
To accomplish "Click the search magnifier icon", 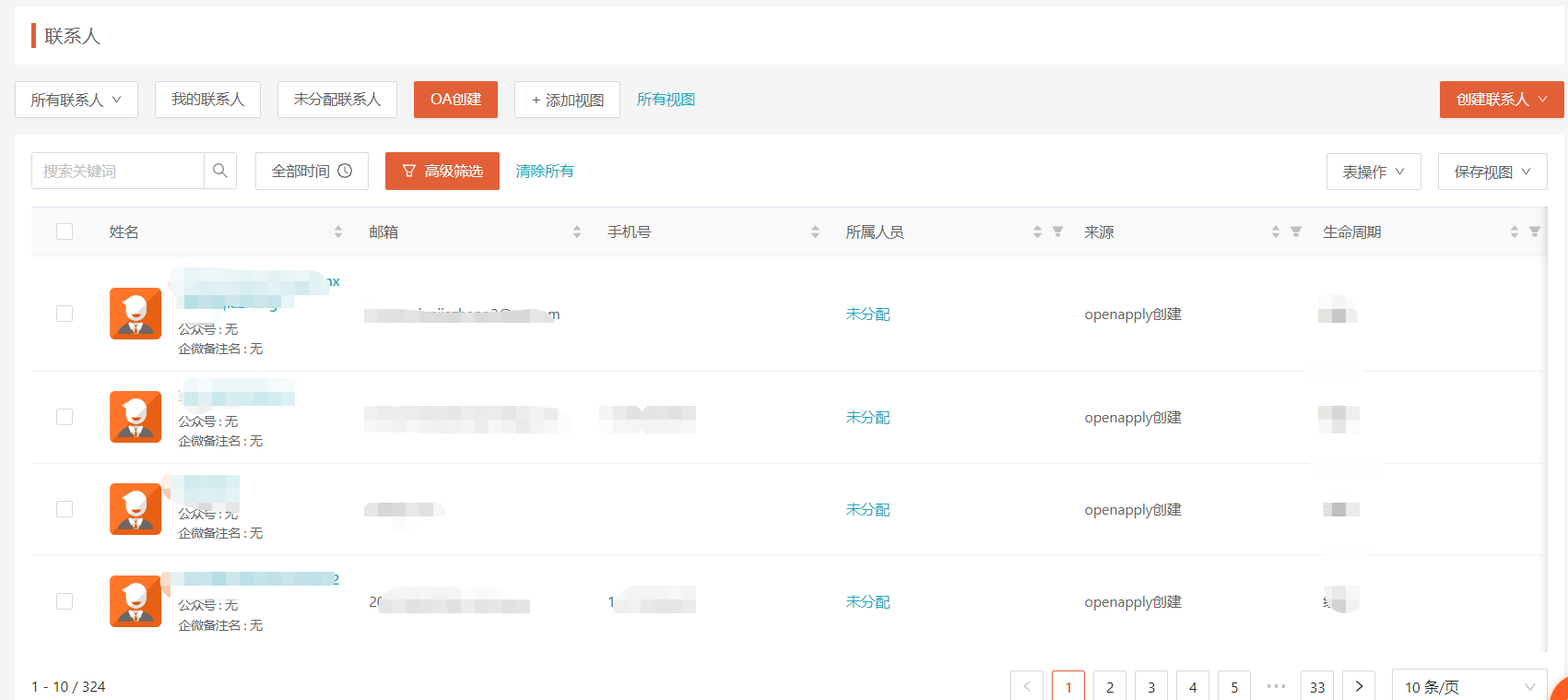I will 220,171.
